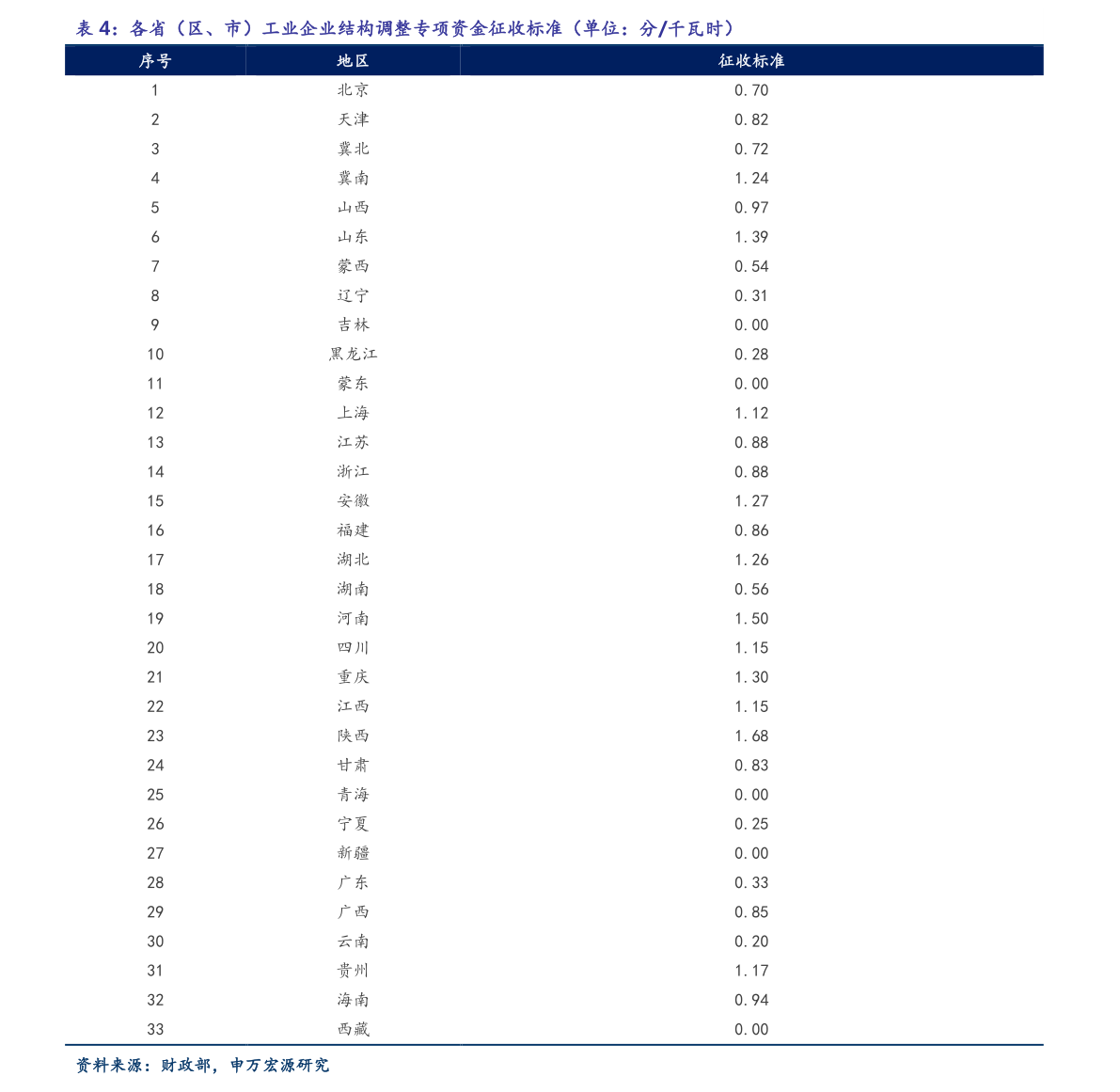Viewport: 1120px width, 1092px height.
Task: Click the value 0.85 for 广西
Action: 751,912
